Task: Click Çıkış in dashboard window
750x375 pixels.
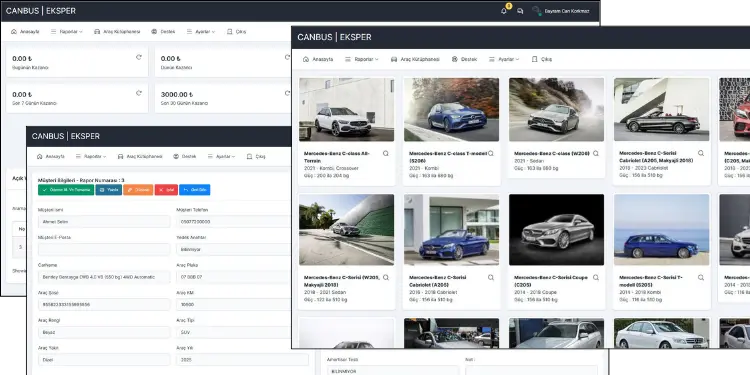Action: tap(236, 32)
